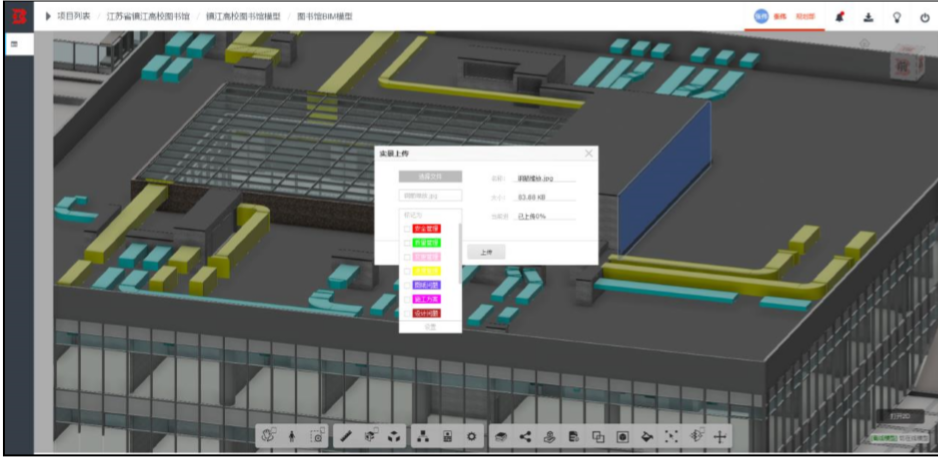
Task: Open the left sidebar menu icon
Action: tap(14, 44)
